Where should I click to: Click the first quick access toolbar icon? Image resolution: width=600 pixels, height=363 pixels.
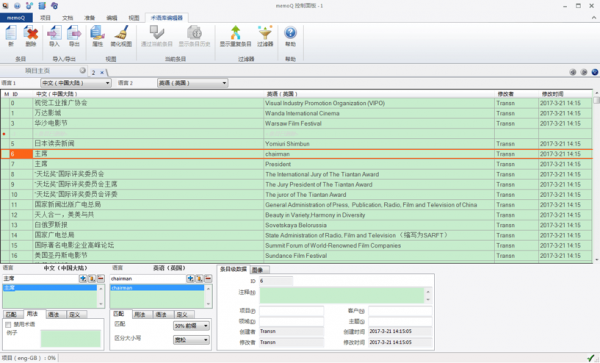click(5, 6)
